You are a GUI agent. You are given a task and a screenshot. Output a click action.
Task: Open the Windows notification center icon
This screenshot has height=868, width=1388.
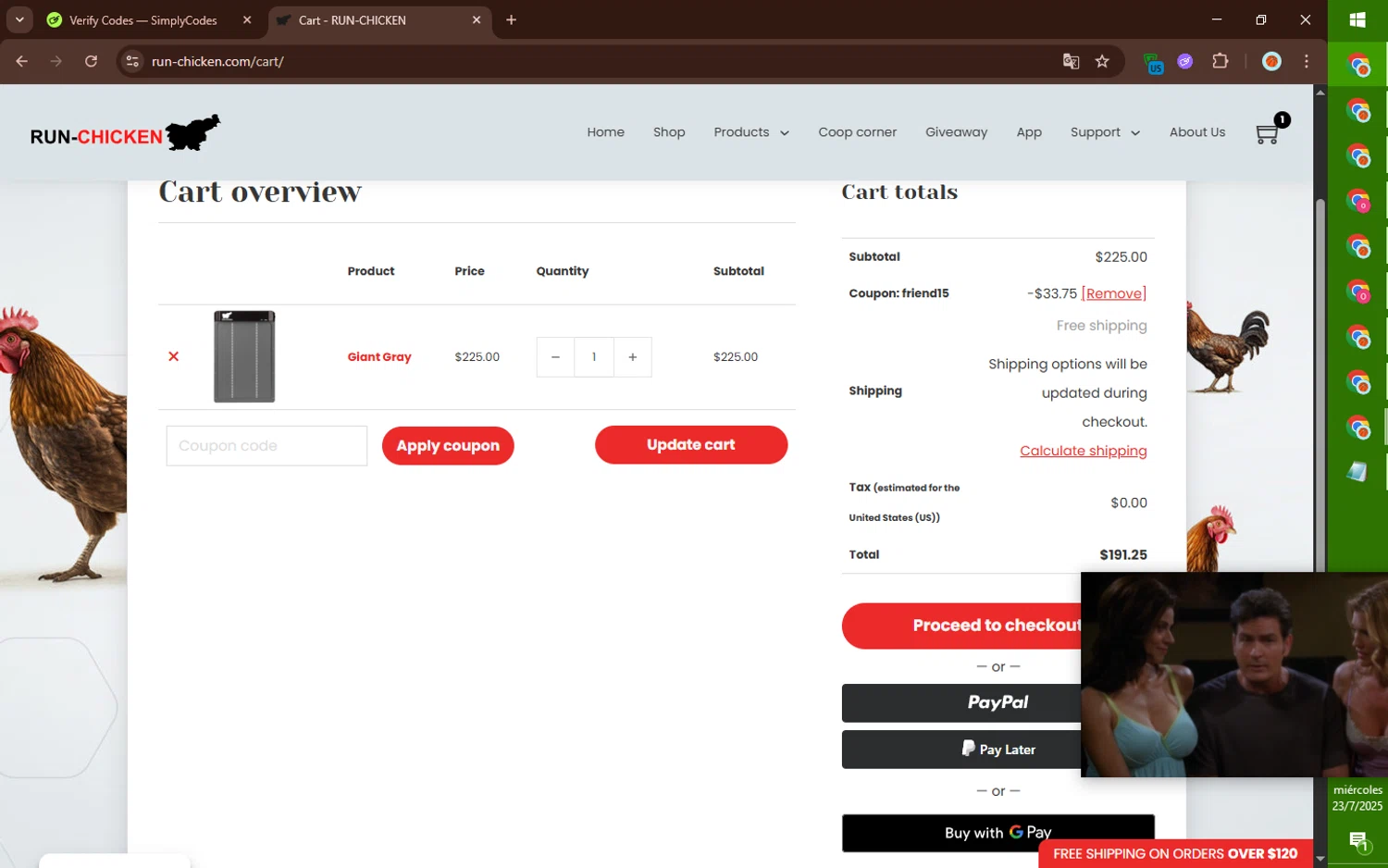tap(1357, 841)
